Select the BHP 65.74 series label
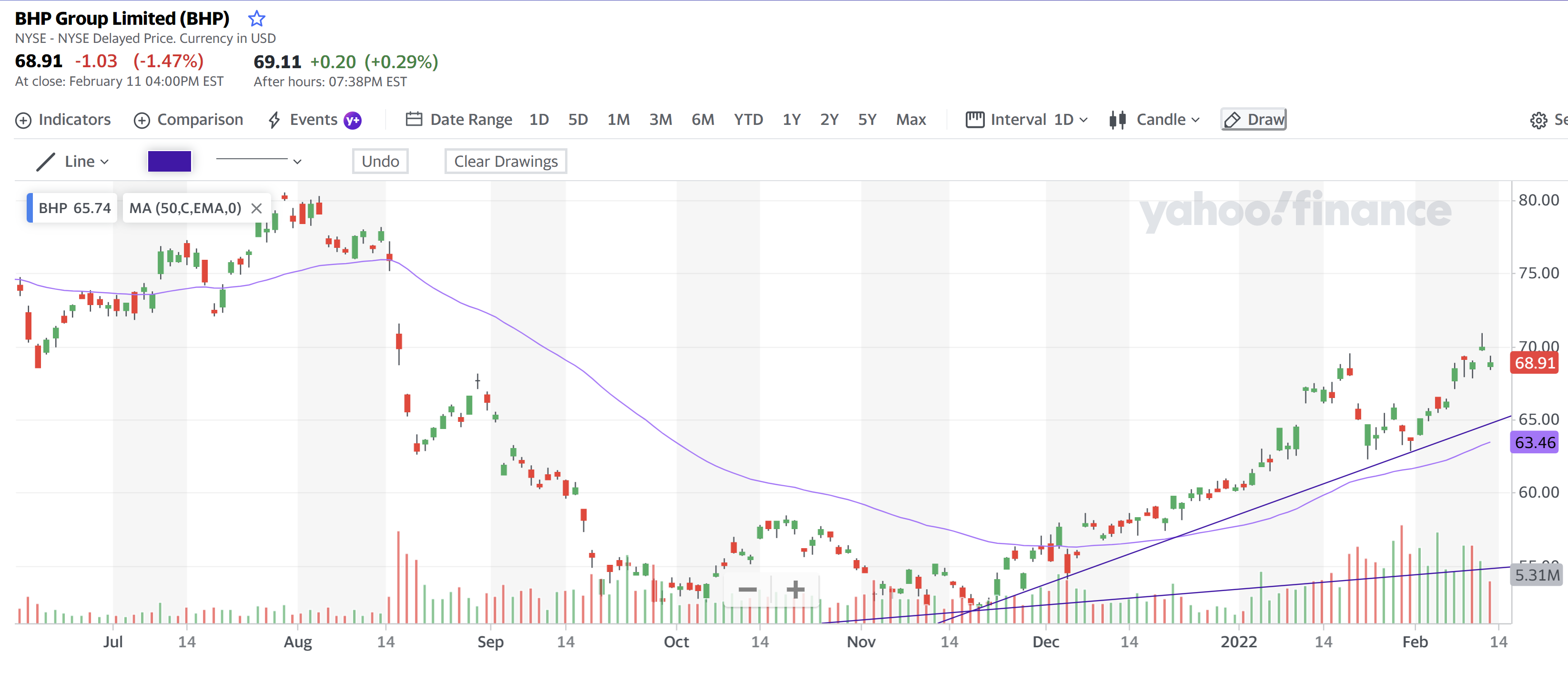 [x=72, y=208]
